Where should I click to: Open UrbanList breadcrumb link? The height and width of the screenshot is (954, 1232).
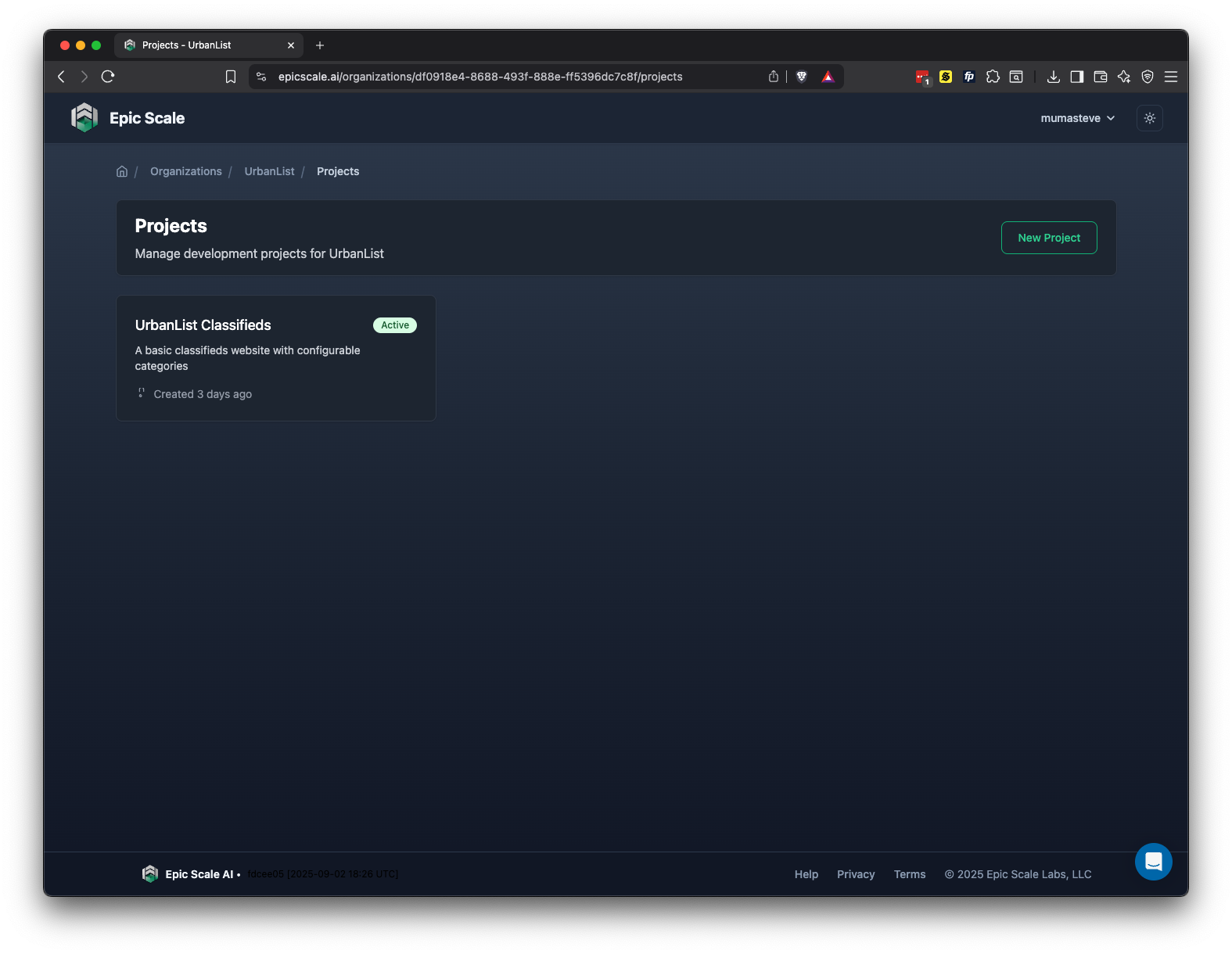[270, 171]
